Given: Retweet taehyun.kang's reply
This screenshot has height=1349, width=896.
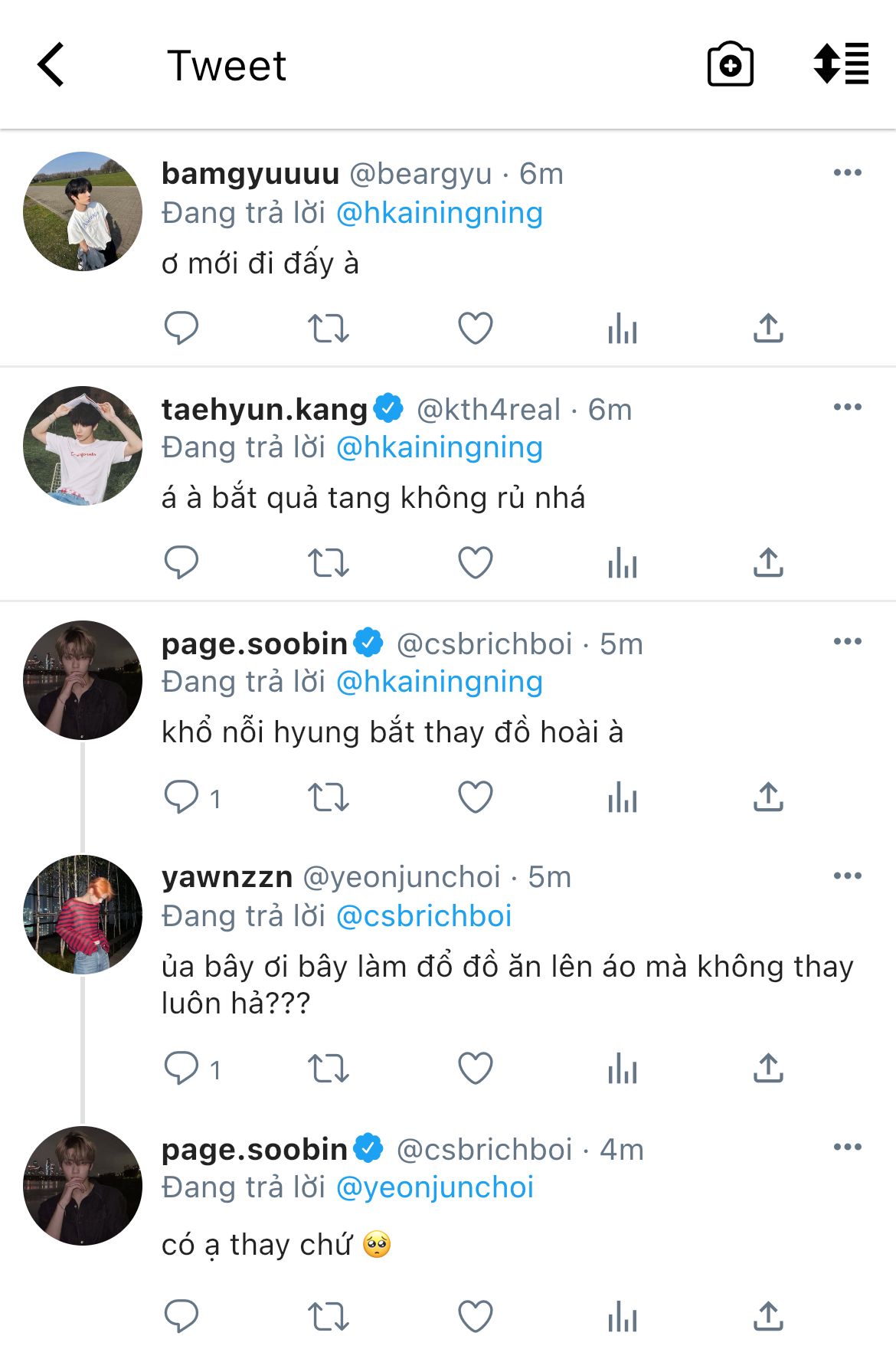Looking at the screenshot, I should 328,563.
